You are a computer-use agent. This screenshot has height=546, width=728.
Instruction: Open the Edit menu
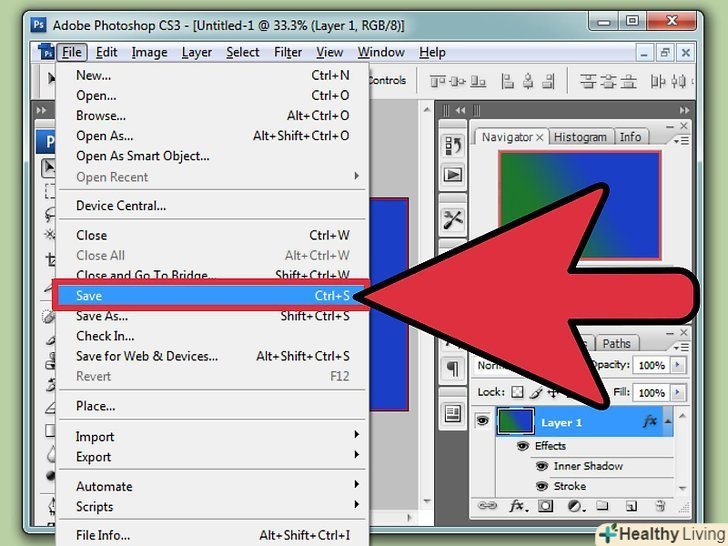pyautogui.click(x=106, y=52)
